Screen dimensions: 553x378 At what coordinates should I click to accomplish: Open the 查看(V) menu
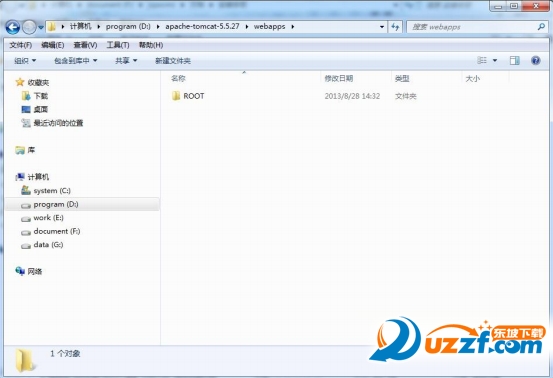[85, 45]
